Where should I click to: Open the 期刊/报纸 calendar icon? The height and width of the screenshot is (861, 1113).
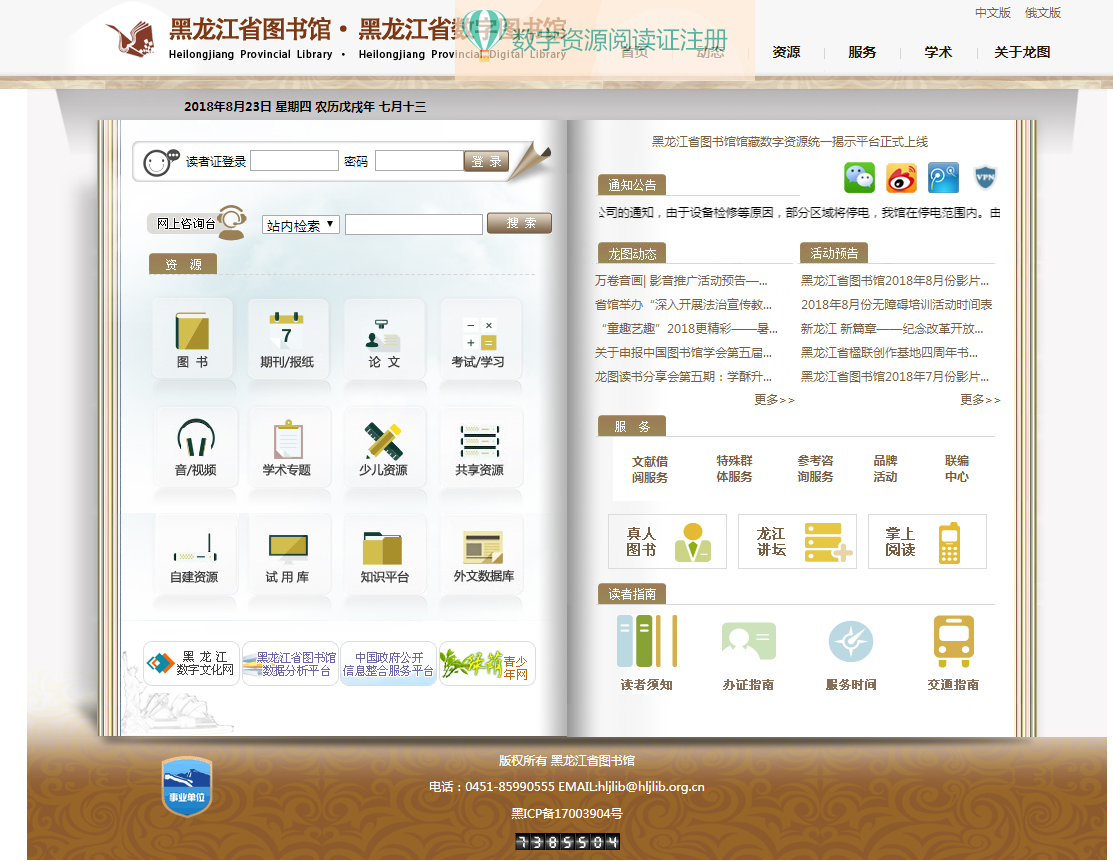pos(287,340)
